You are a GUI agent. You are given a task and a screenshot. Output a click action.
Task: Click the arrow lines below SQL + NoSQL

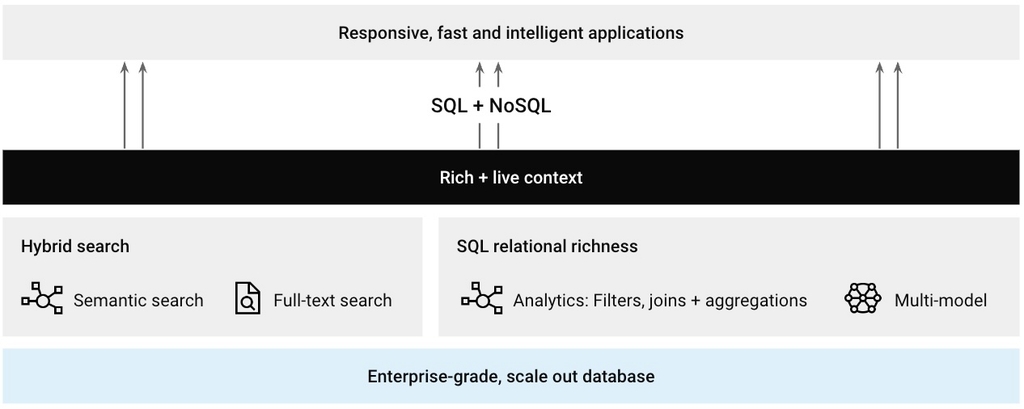(x=488, y=136)
